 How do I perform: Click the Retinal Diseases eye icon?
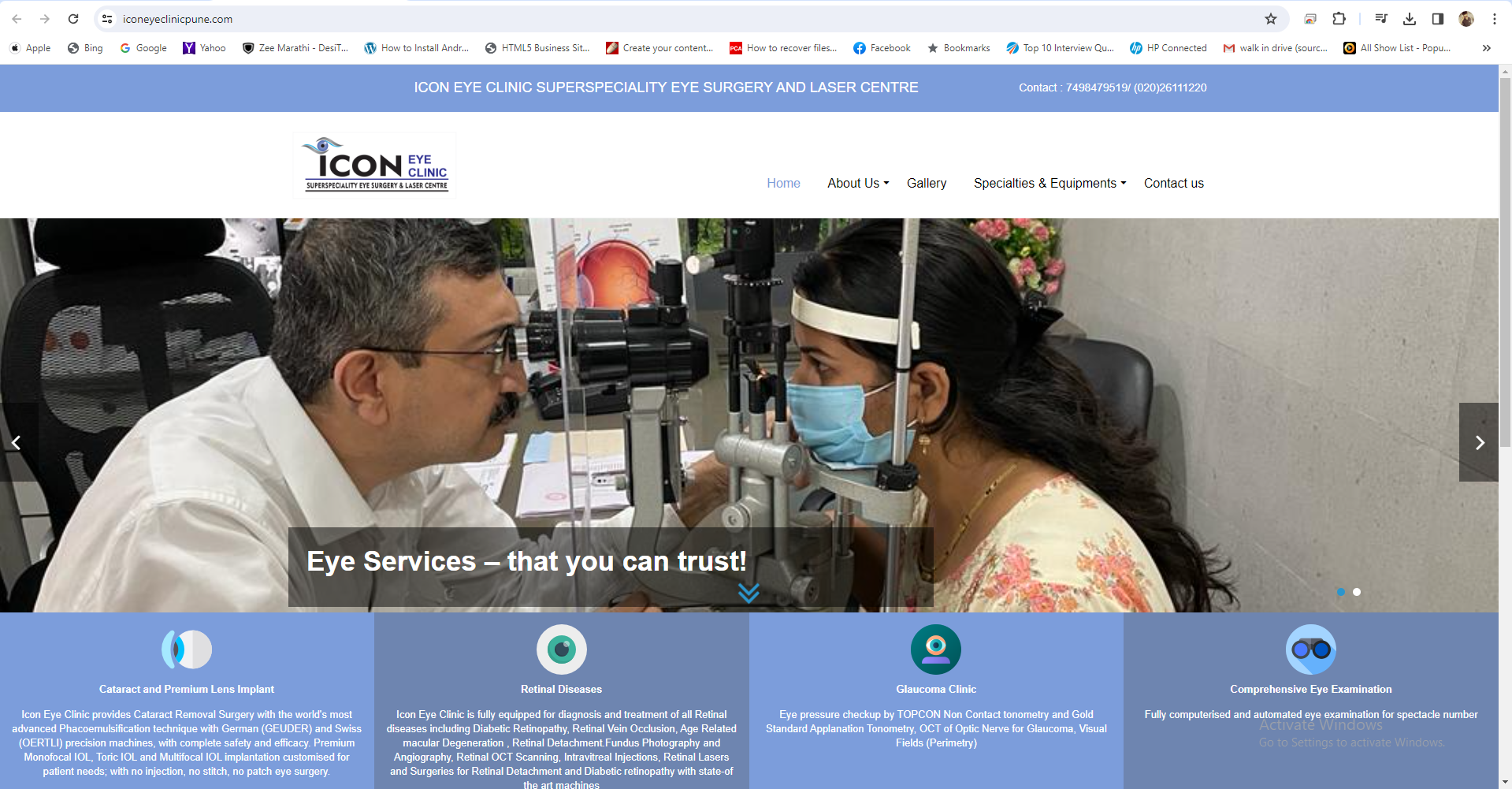coord(561,649)
